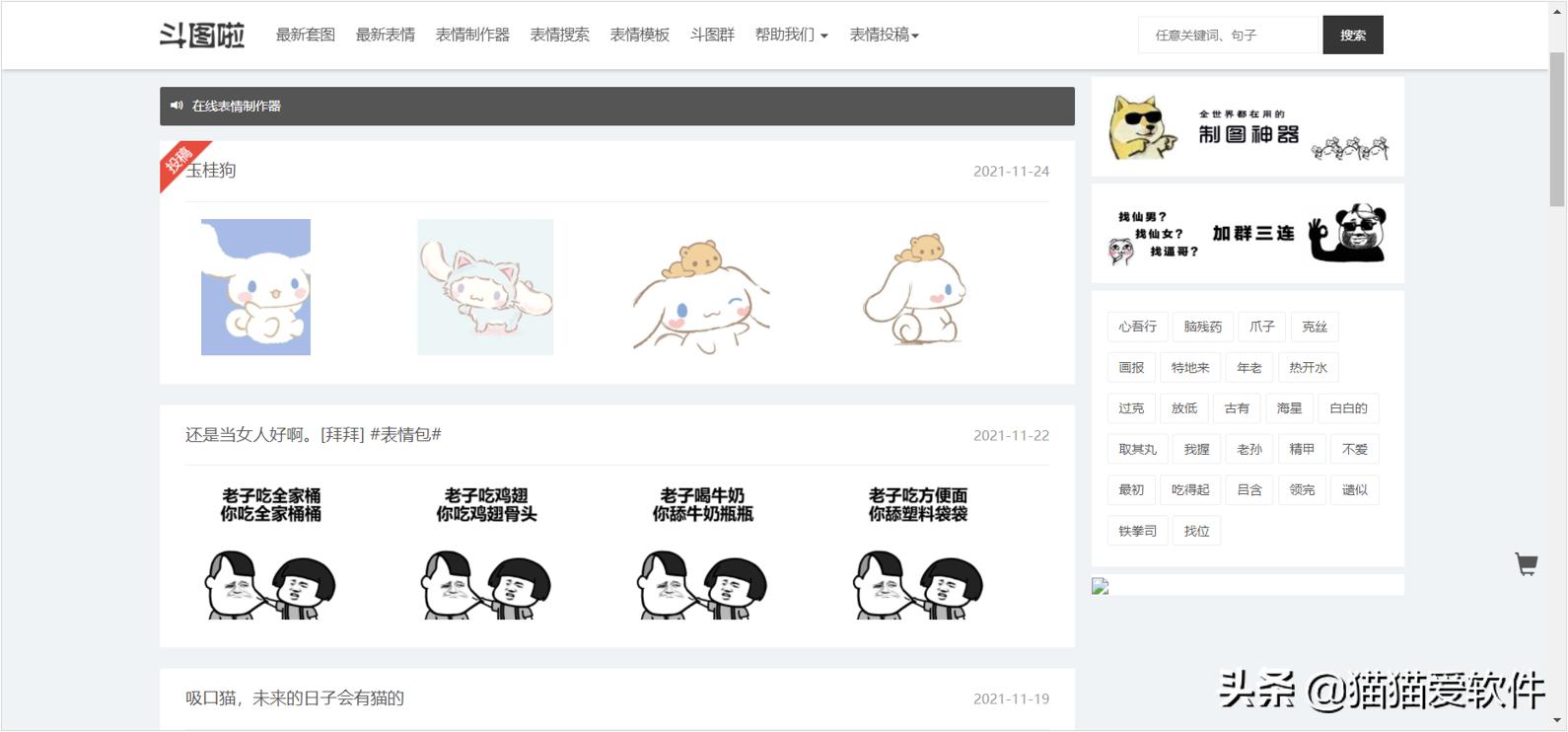Click the 不爱 tag
The width and height of the screenshot is (1568, 732).
pos(1355,449)
